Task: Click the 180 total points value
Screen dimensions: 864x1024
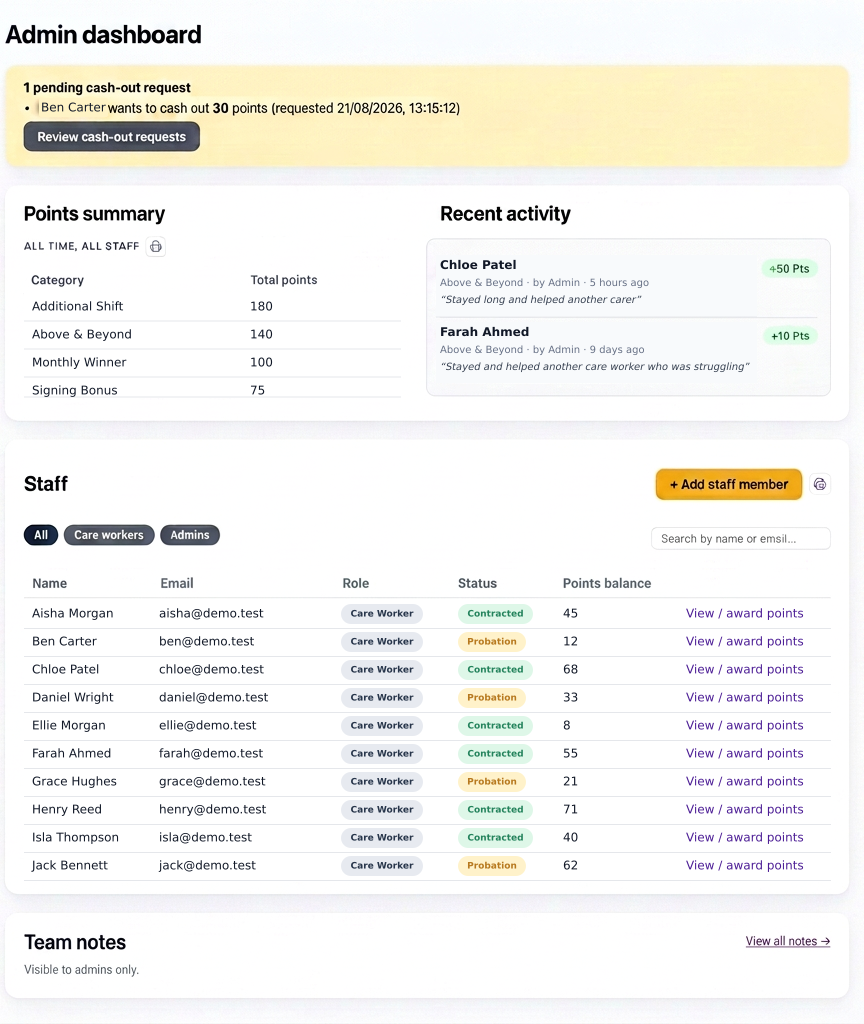Action: [261, 306]
